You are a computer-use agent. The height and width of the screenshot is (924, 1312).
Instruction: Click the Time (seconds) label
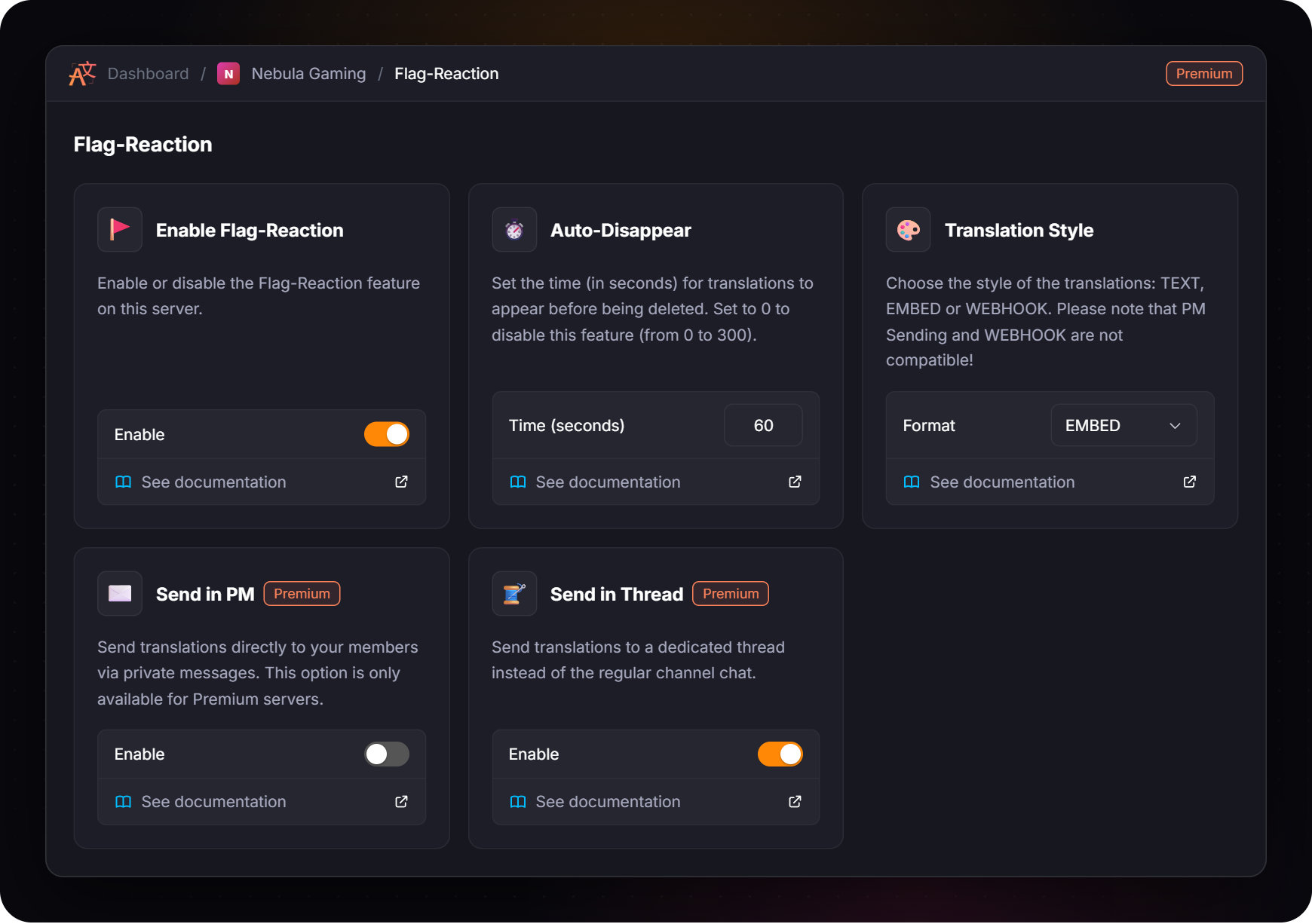[566, 425]
